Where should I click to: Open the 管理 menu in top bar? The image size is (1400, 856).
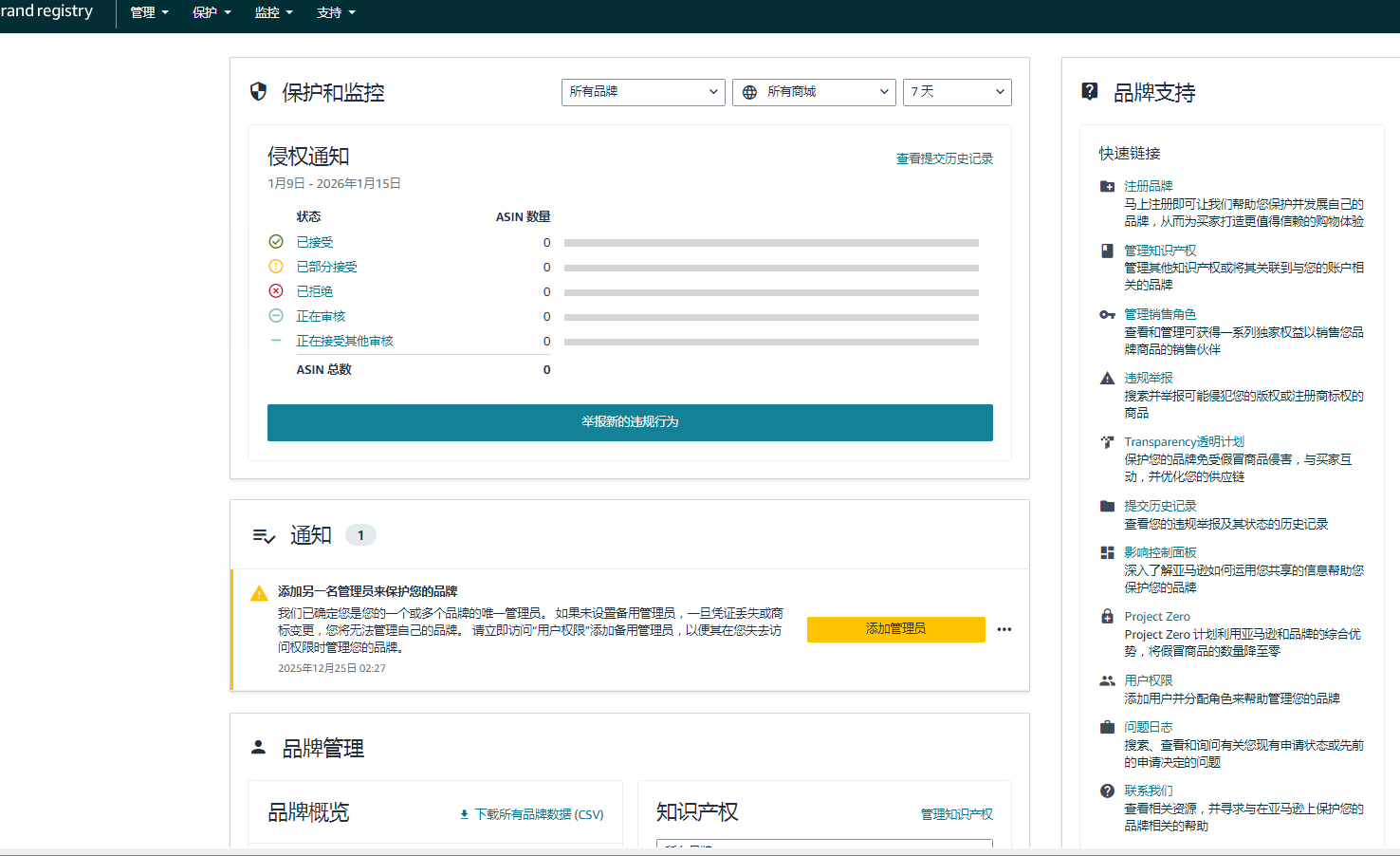pos(149,13)
